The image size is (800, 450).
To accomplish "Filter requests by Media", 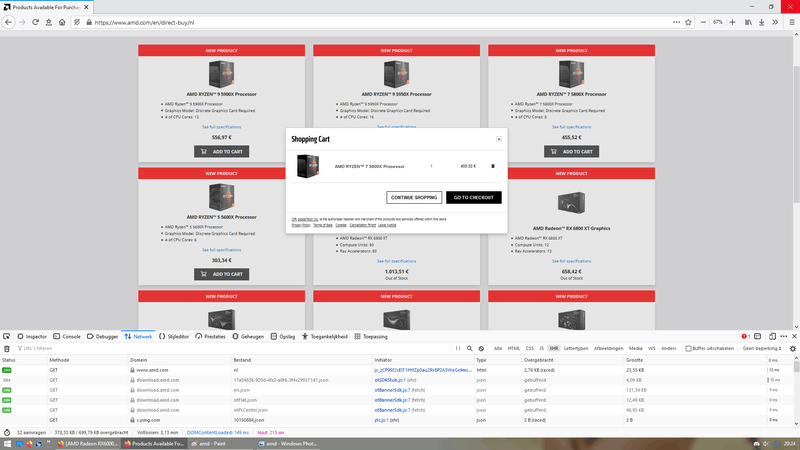I will [636, 348].
